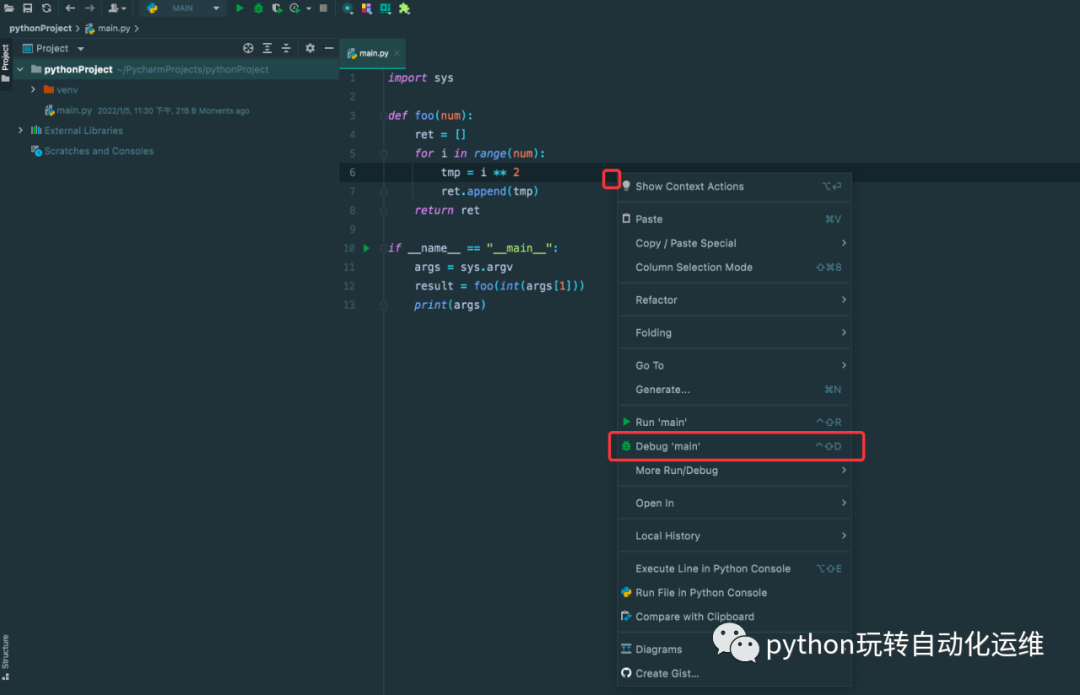This screenshot has height=695, width=1080.
Task: Click Collapse All icon in Project panel
Action: click(x=286, y=48)
